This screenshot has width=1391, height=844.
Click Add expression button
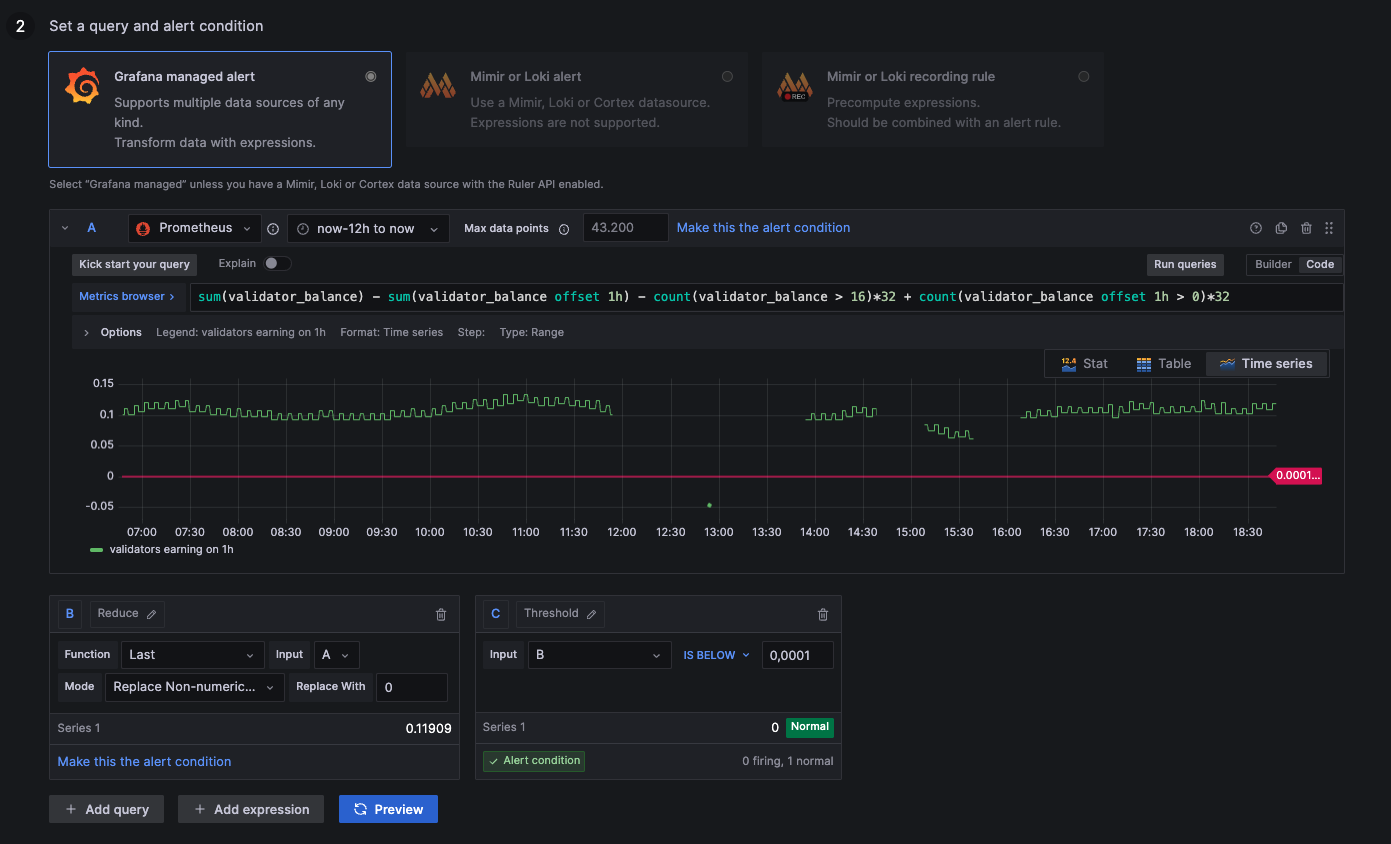(x=251, y=809)
